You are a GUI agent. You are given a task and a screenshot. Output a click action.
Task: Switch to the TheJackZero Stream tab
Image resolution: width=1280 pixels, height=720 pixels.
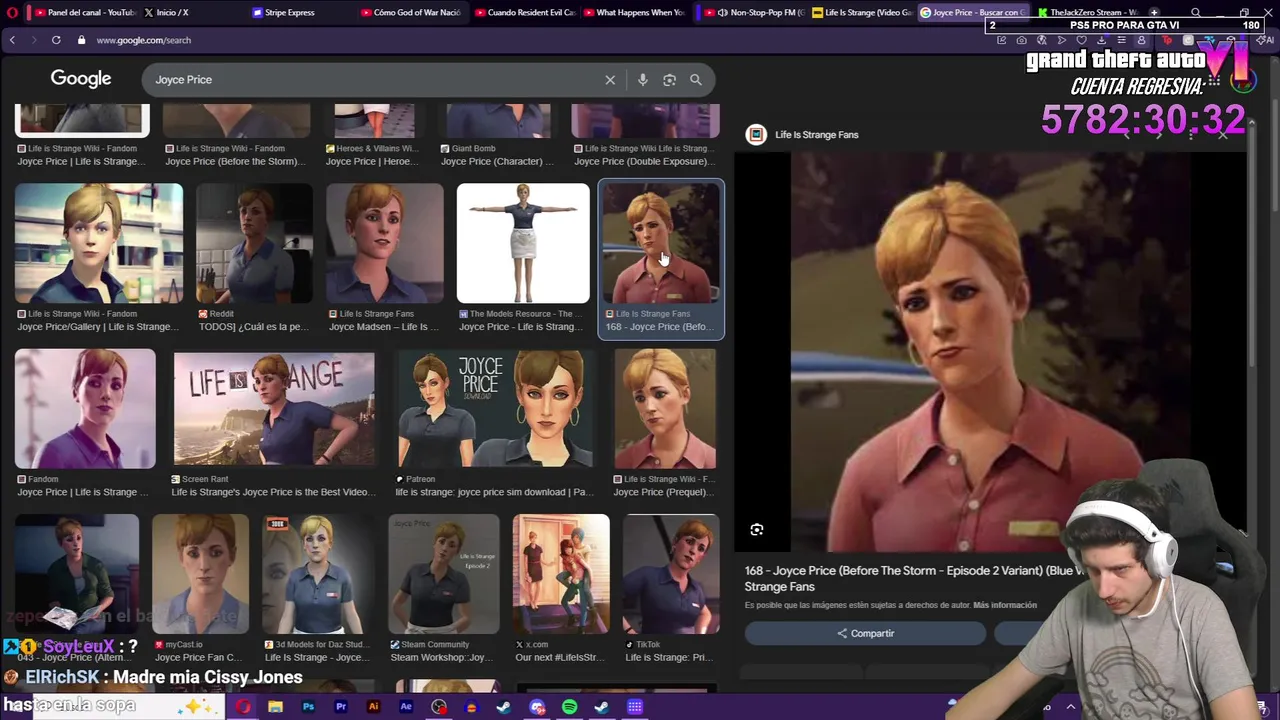[x=1087, y=12]
